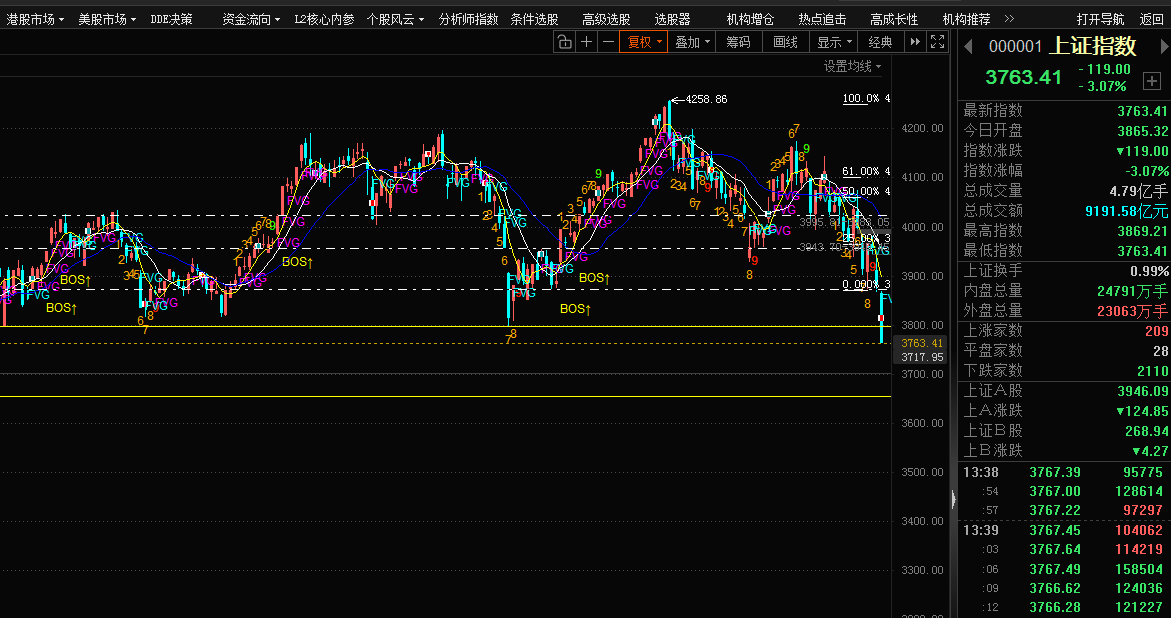The height and width of the screenshot is (618, 1171).
Task: Open 显示 dropdown
Action: 833,43
